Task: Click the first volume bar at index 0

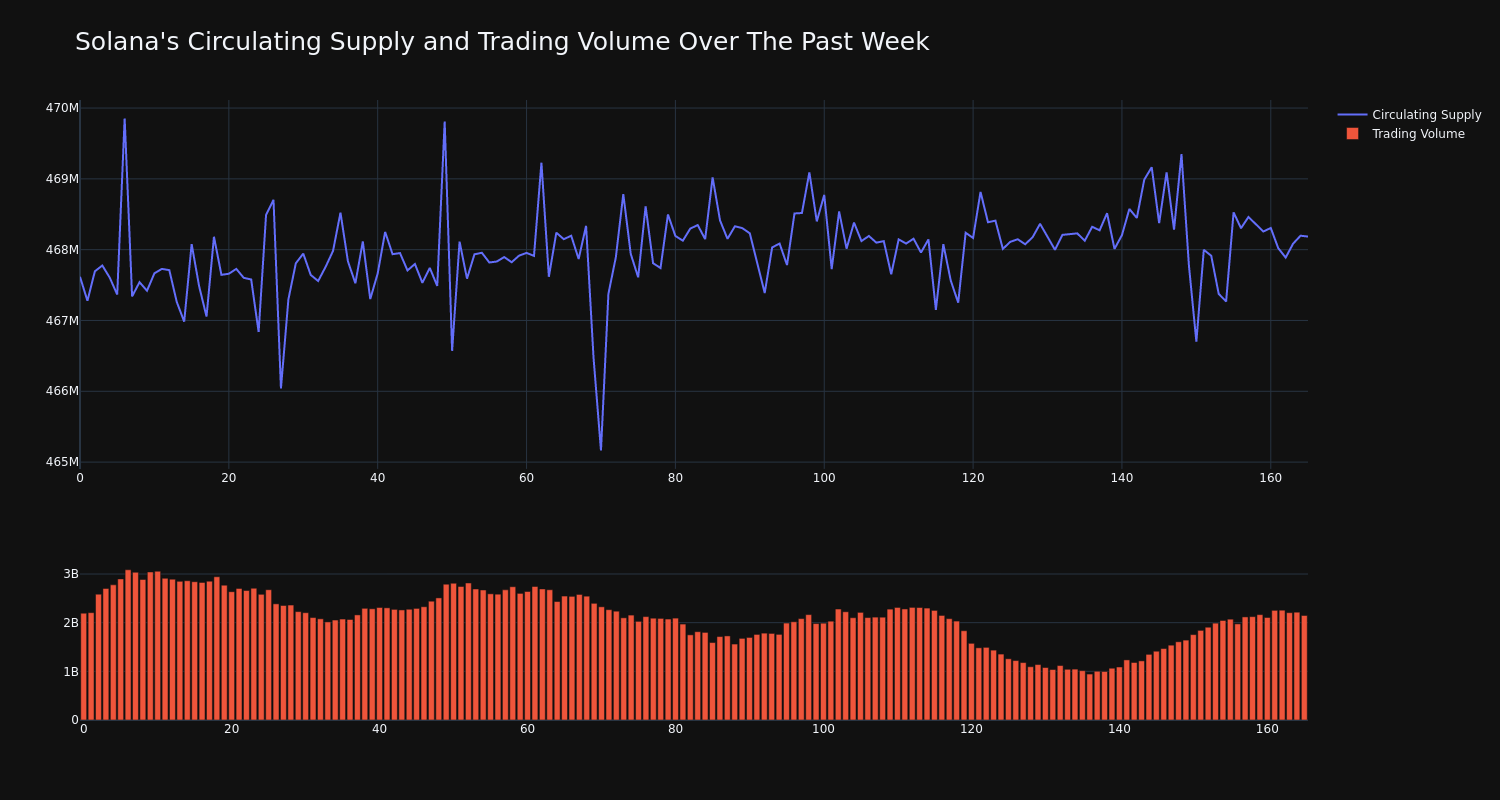Action: coord(84,667)
